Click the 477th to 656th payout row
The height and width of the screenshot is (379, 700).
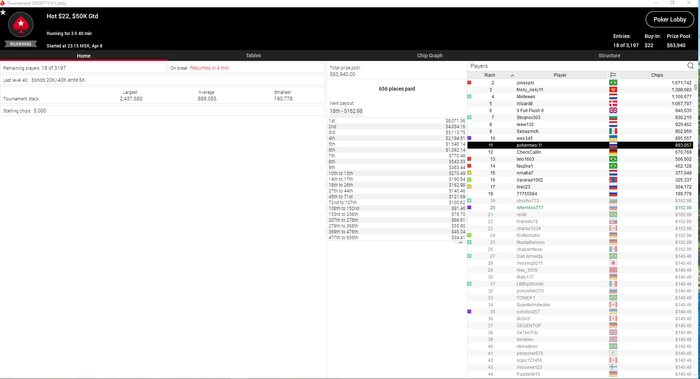tap(396, 237)
